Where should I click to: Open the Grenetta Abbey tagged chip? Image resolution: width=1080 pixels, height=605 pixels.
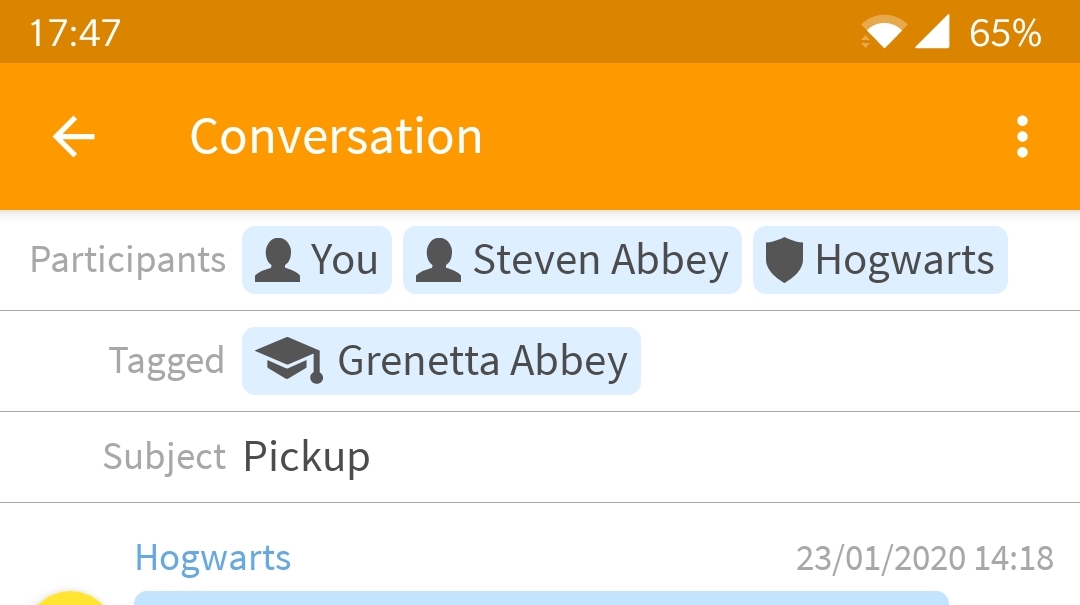[x=441, y=360]
